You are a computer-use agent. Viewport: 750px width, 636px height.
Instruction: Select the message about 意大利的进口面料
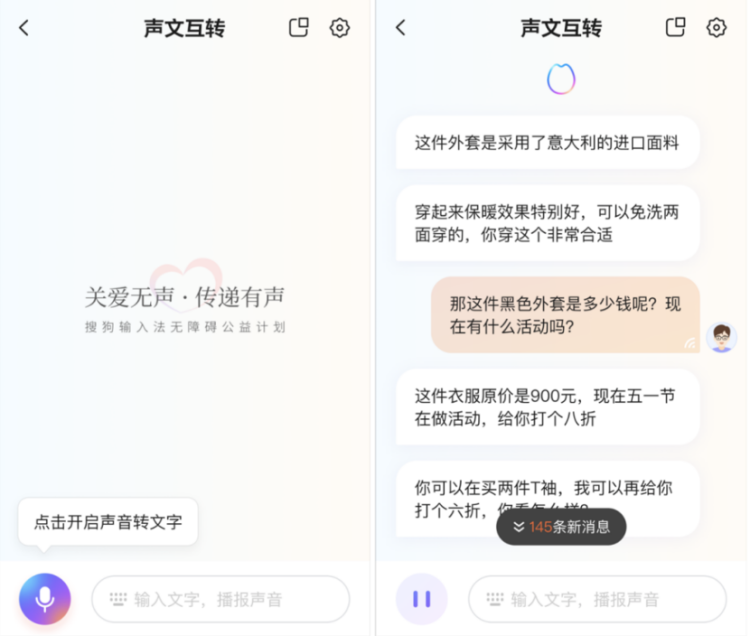click(548, 143)
